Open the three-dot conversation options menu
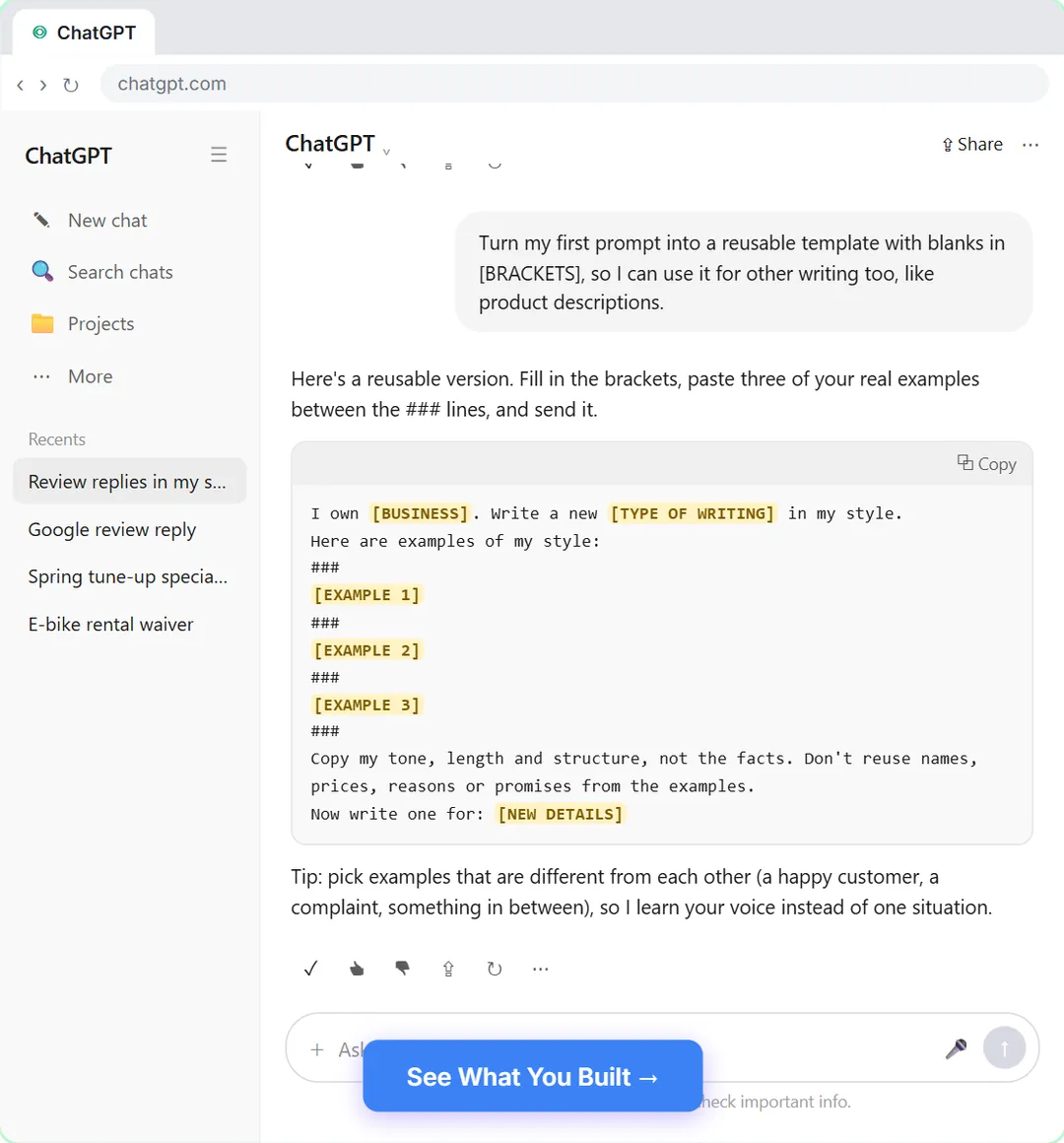 tap(1031, 144)
